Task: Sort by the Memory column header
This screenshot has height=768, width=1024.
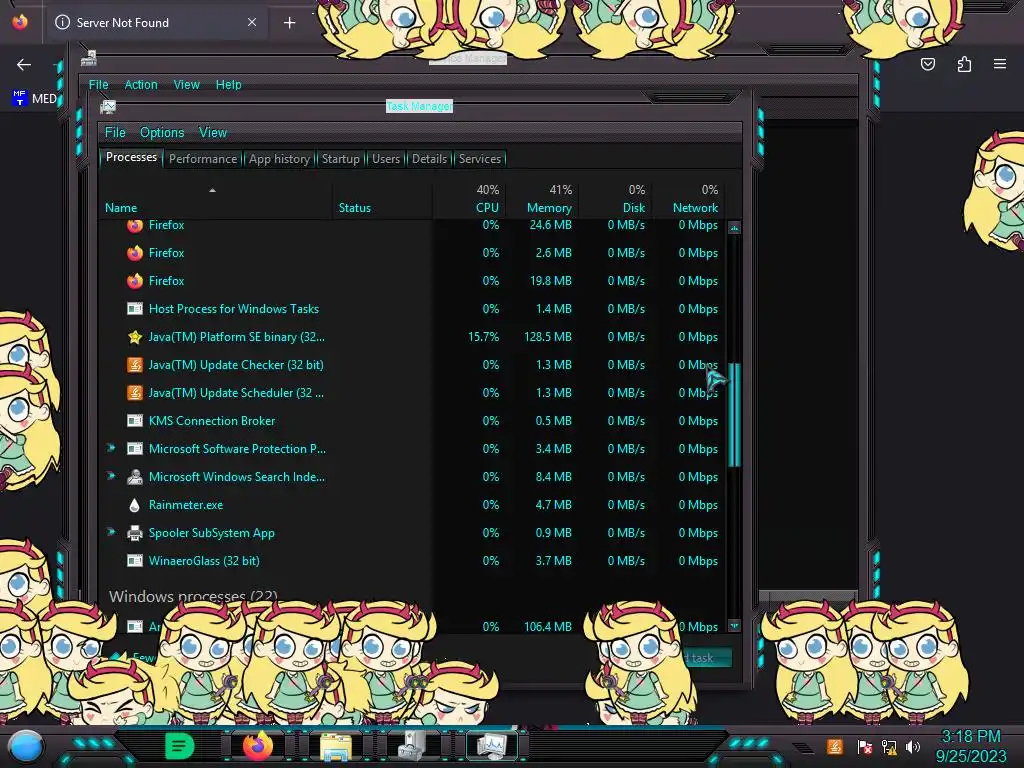Action: pyautogui.click(x=541, y=200)
